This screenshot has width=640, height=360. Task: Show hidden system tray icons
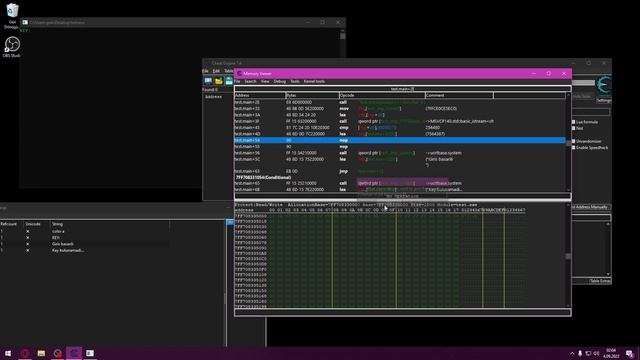click(x=572, y=353)
